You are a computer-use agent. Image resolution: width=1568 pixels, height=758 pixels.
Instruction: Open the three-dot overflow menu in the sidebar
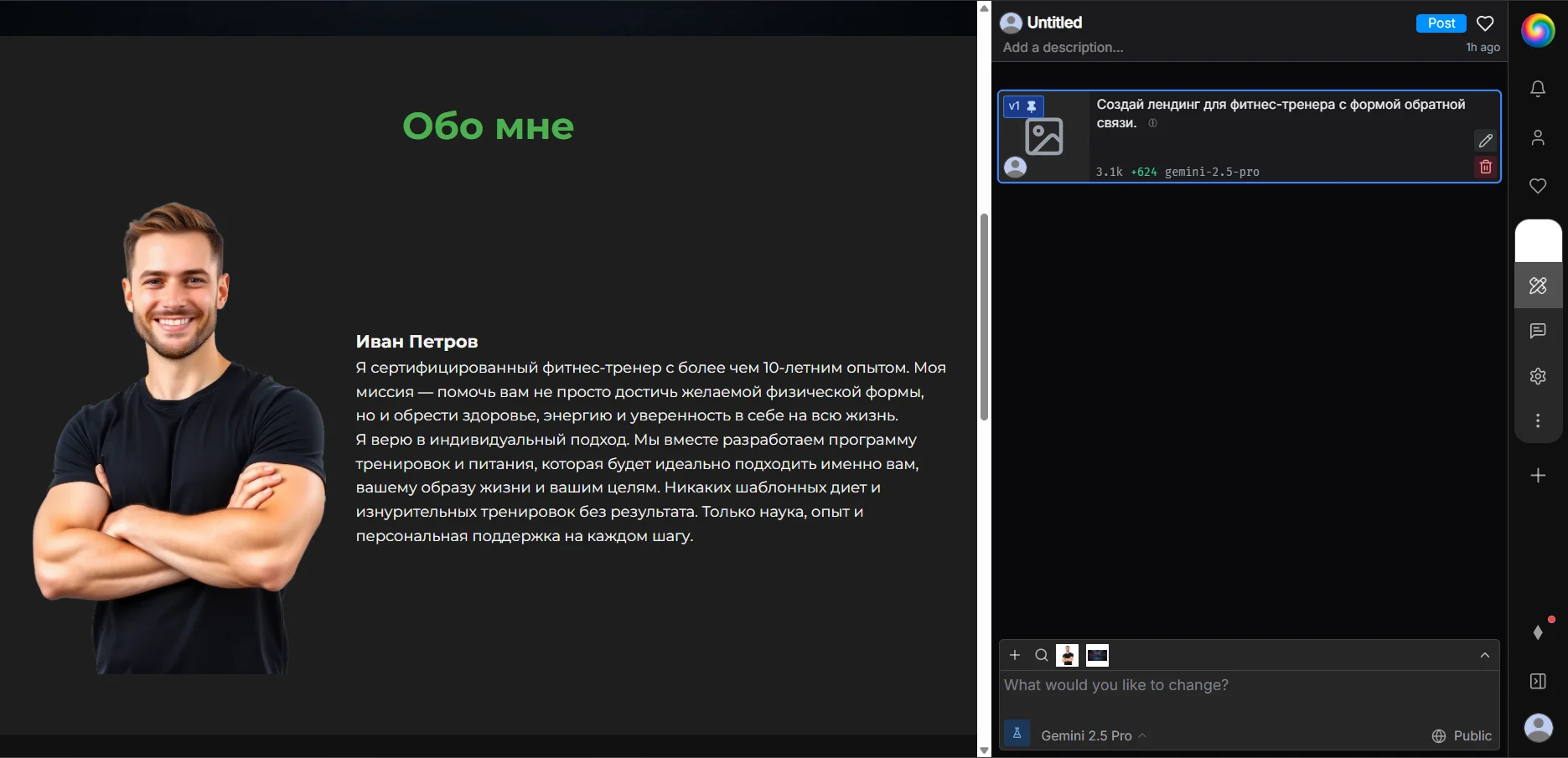click(1539, 420)
